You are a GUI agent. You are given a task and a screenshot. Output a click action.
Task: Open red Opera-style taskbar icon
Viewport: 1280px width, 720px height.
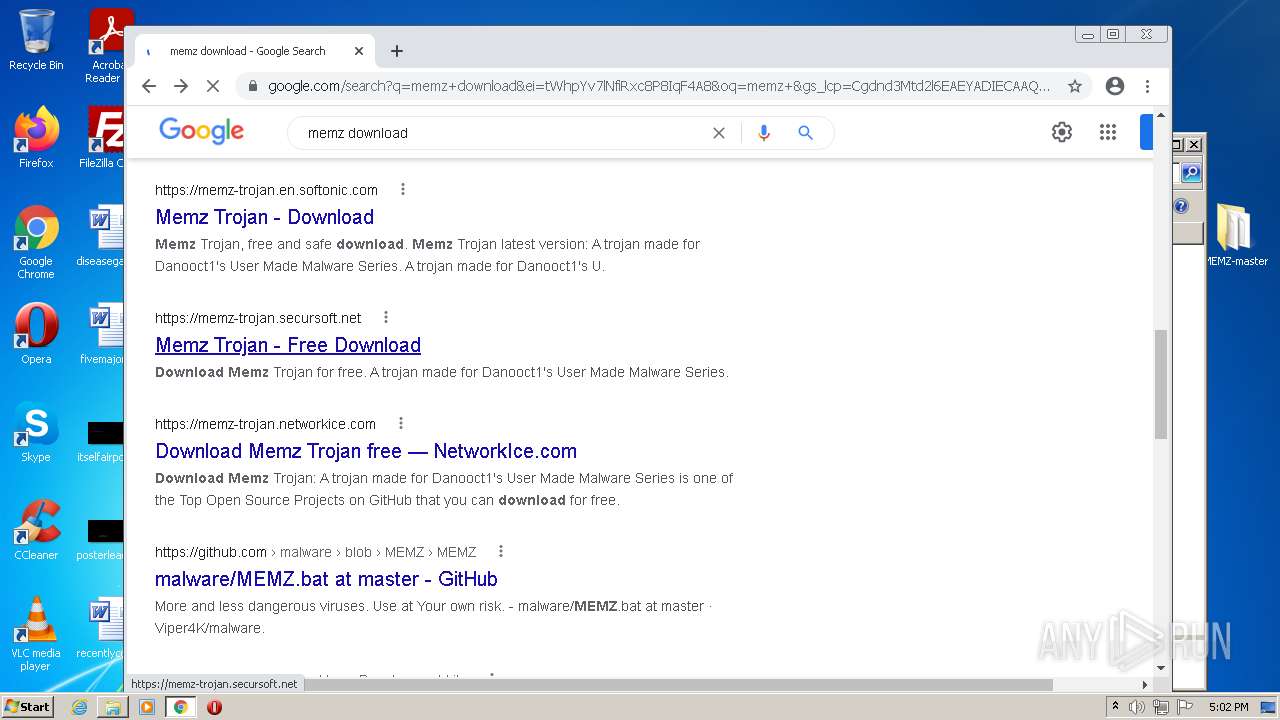(x=214, y=707)
